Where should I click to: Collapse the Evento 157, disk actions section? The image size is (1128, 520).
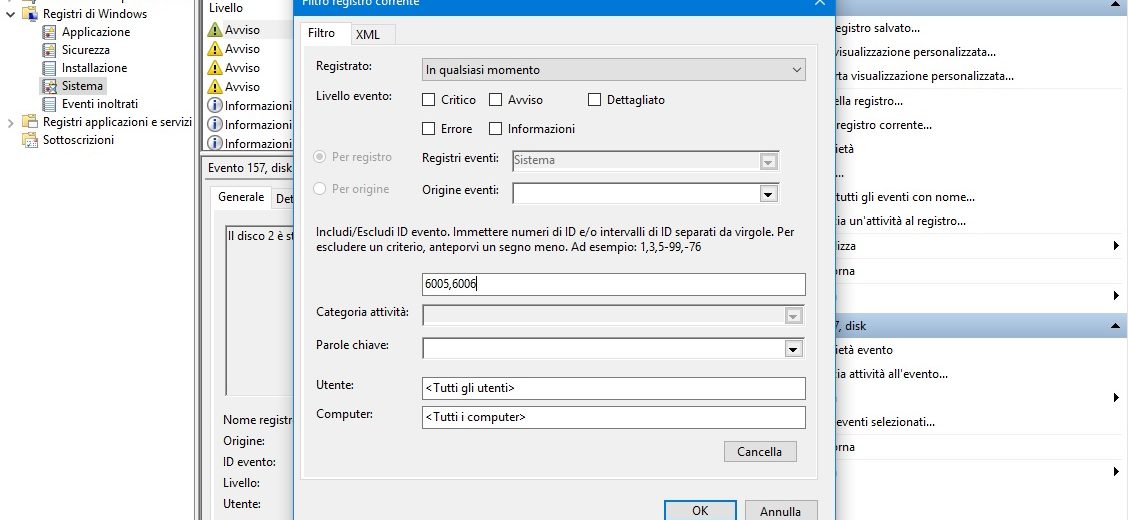pos(1114,326)
